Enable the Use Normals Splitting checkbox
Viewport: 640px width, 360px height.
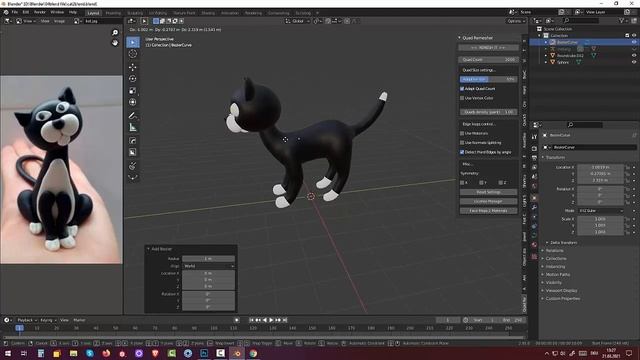462,143
